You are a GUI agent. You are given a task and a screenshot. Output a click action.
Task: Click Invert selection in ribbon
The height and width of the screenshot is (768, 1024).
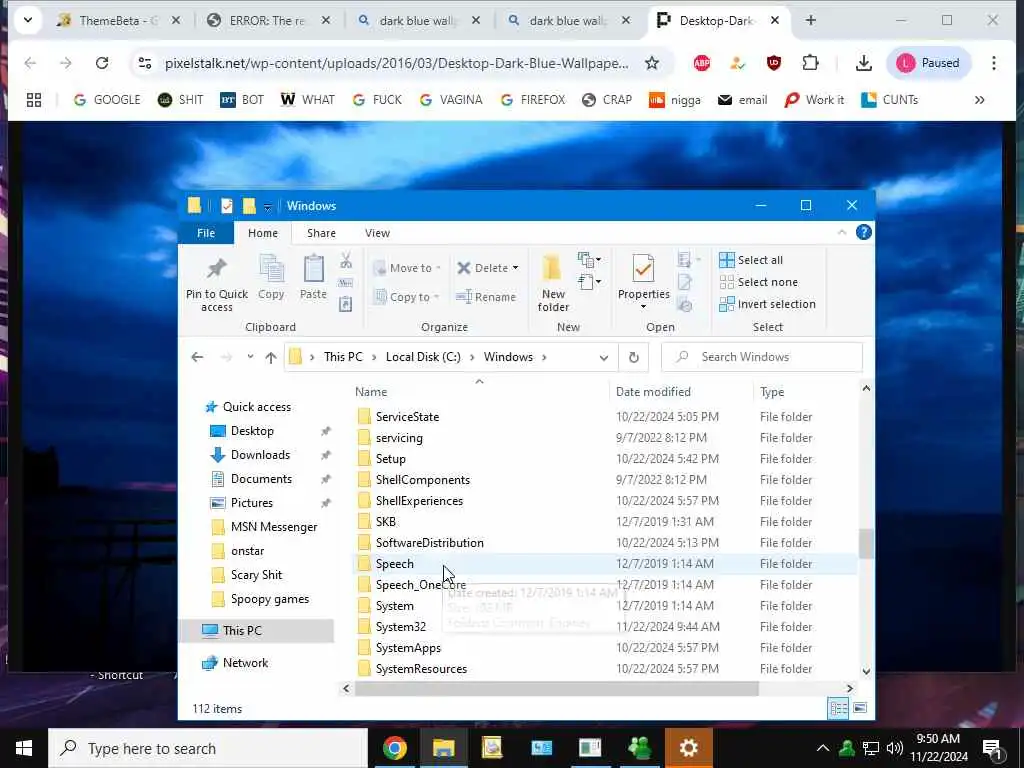[767, 304]
